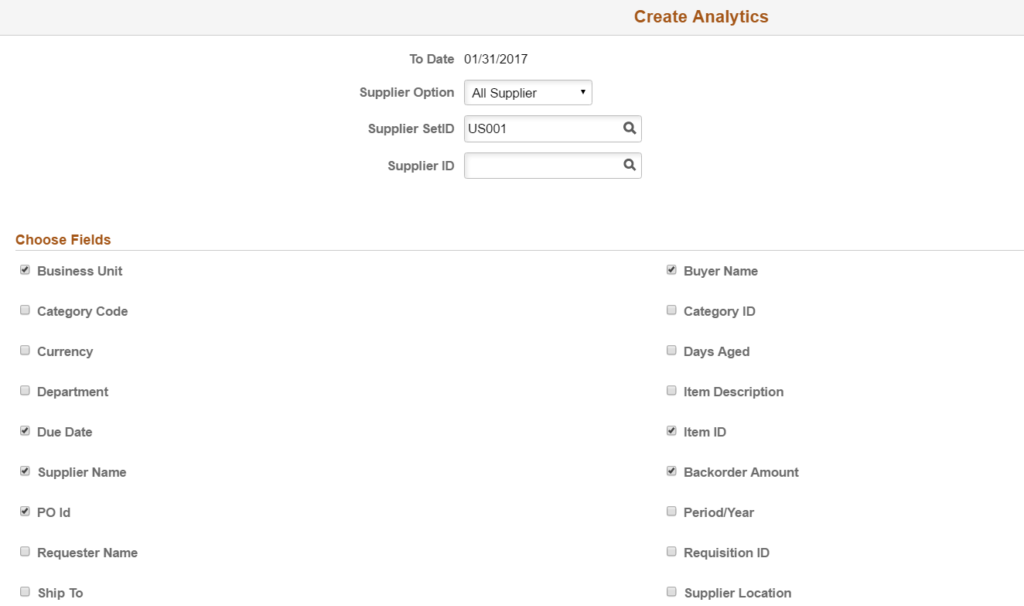
Task: Uncheck the Due Date checkbox
Action: point(24,429)
